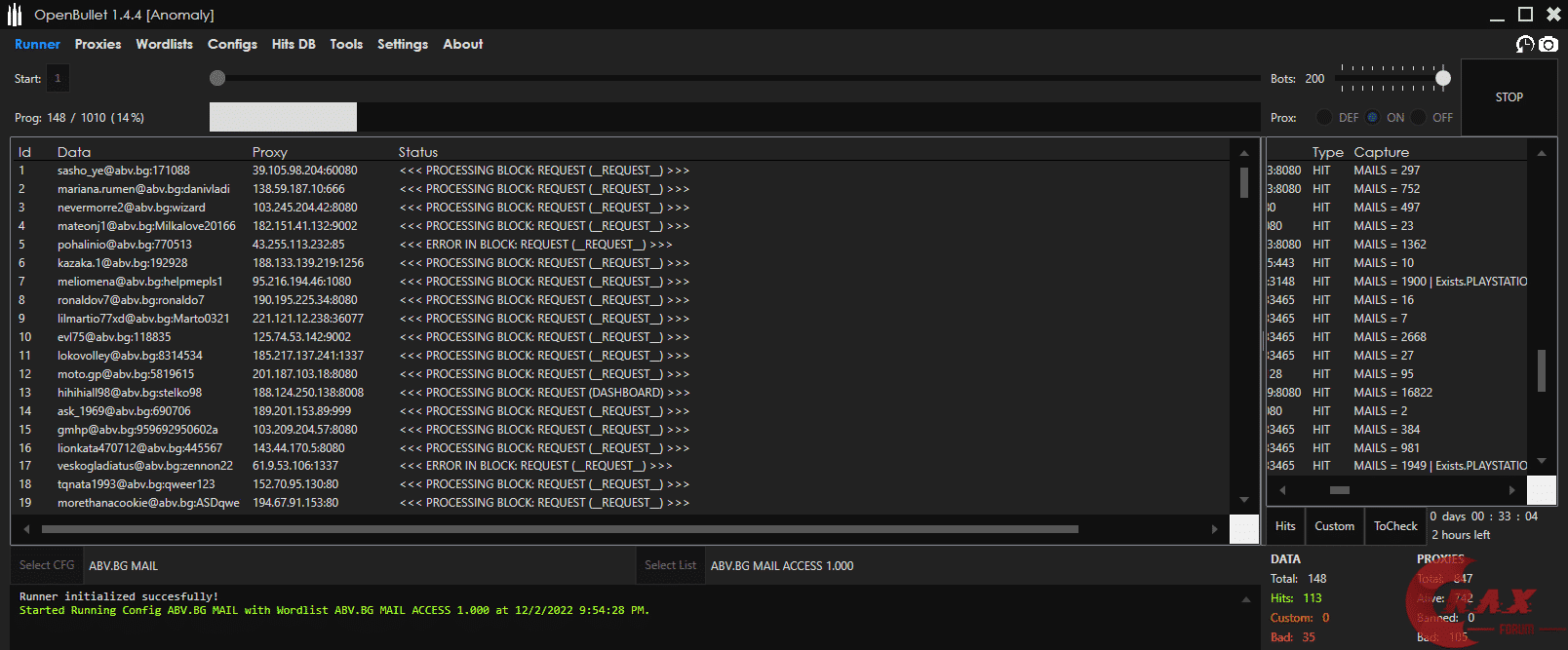1568x650 pixels.
Task: Switch to the ToCheck tab
Action: click(1395, 526)
